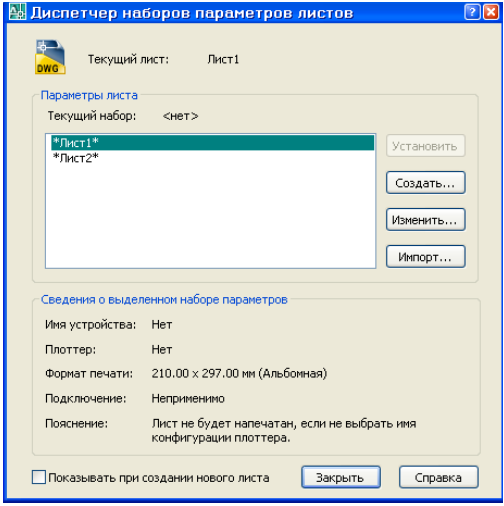Viewport: 504px width, 506px height.
Task: Open help via the Справка button
Action: (x=438, y=477)
